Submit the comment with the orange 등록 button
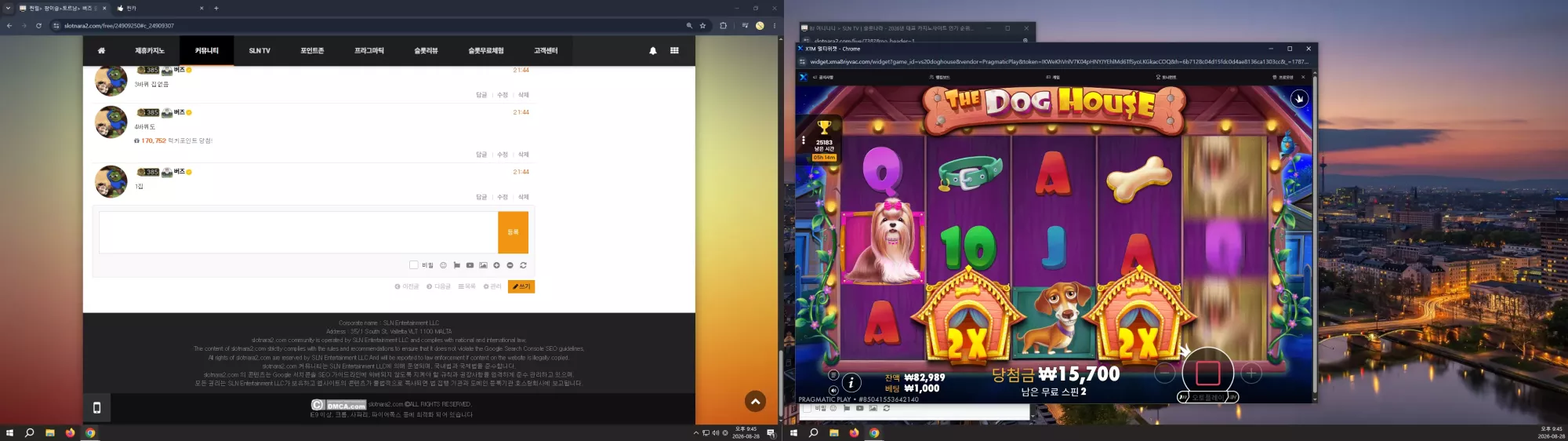 tap(513, 232)
